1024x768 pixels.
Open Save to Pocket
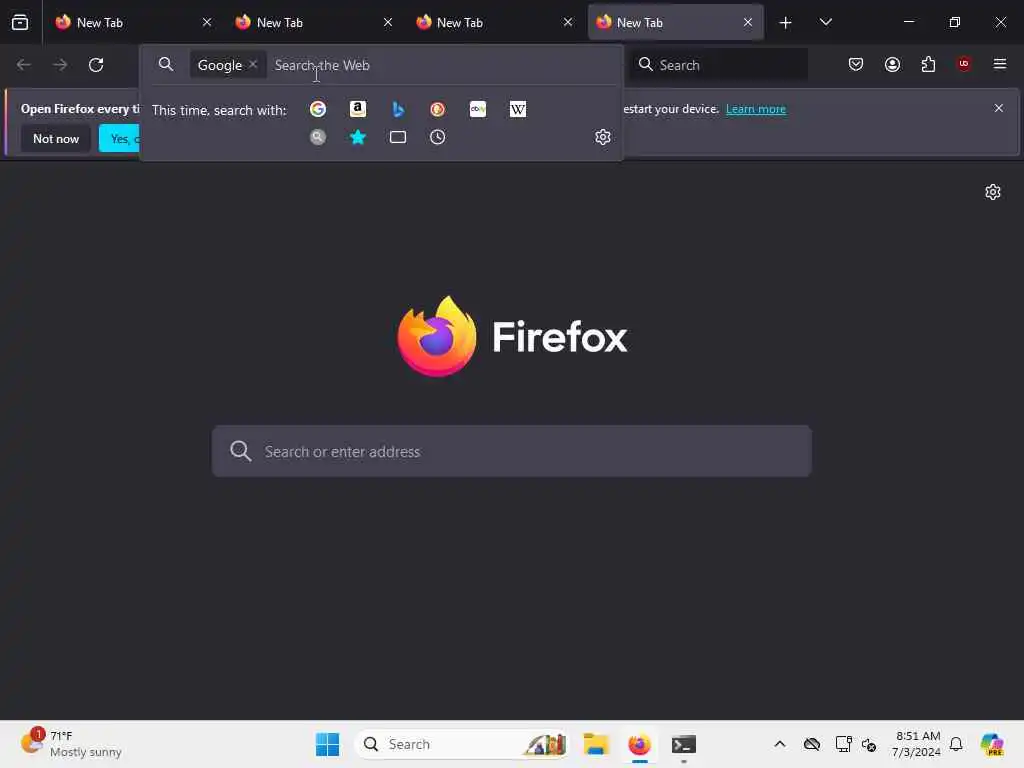coord(856,64)
